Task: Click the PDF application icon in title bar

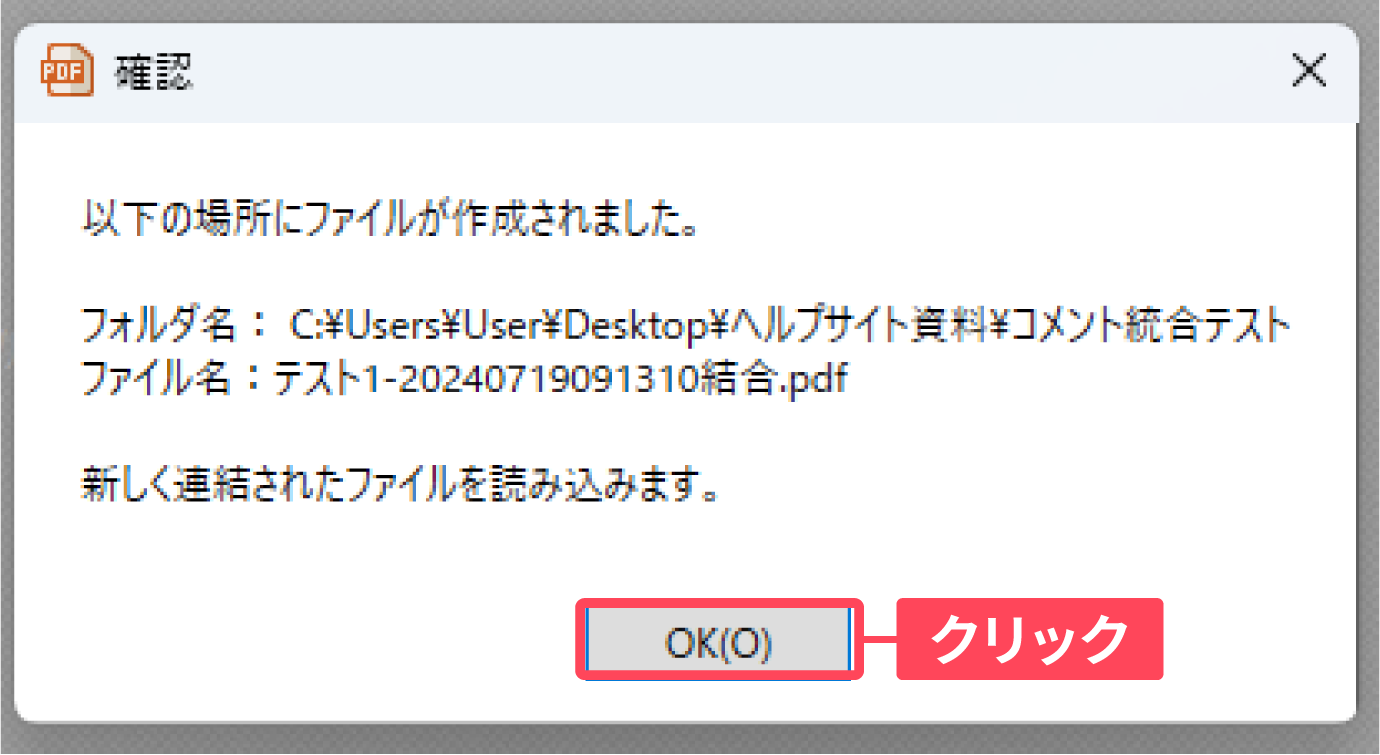Action: point(66,73)
